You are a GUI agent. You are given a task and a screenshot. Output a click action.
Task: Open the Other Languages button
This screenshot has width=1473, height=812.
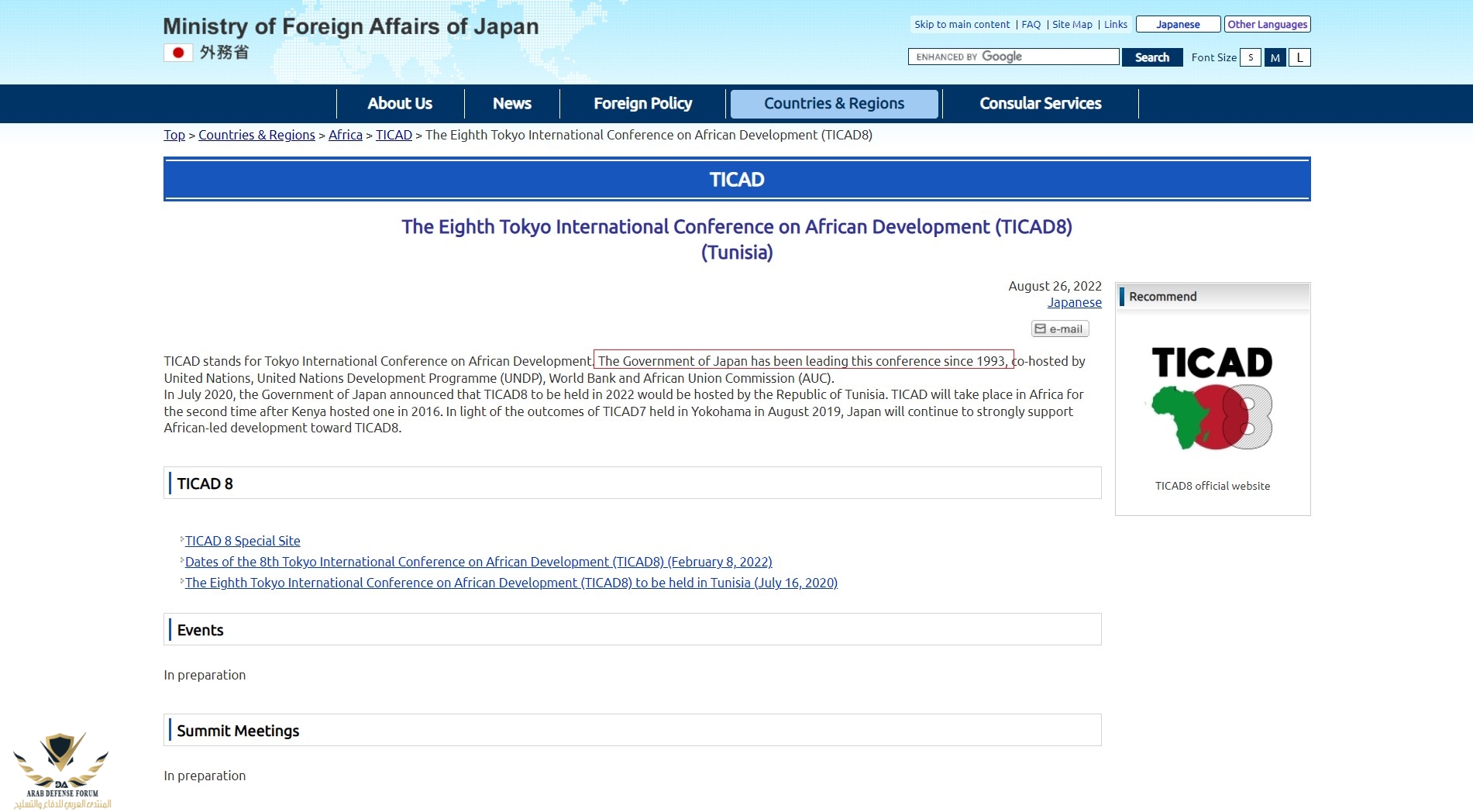tap(1267, 24)
